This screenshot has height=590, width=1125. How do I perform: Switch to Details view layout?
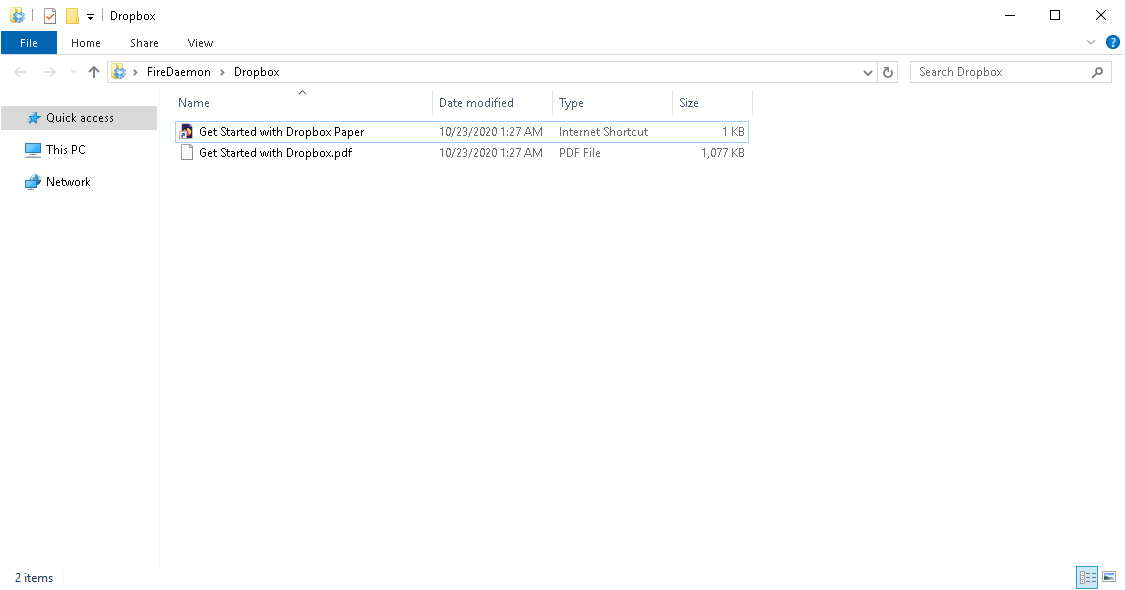coord(1087,577)
